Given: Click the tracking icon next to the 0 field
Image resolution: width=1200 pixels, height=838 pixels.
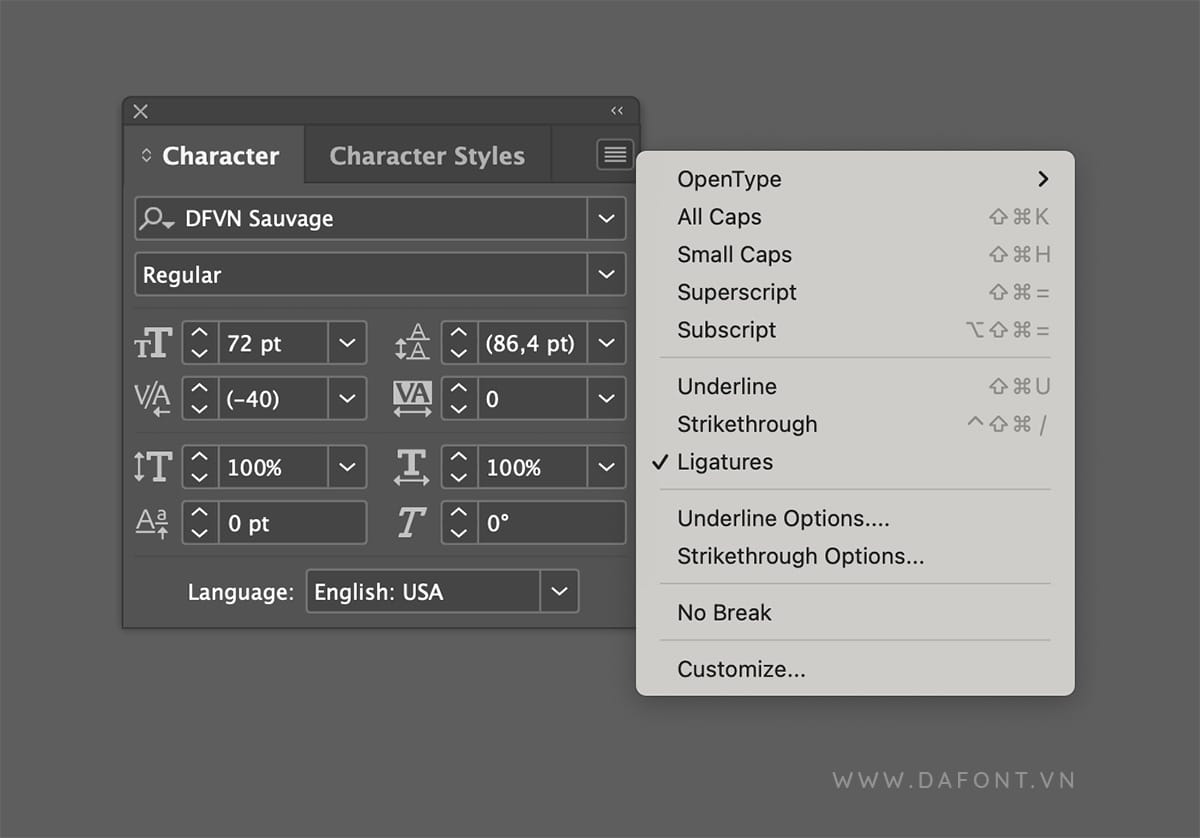Looking at the screenshot, I should (x=412, y=398).
